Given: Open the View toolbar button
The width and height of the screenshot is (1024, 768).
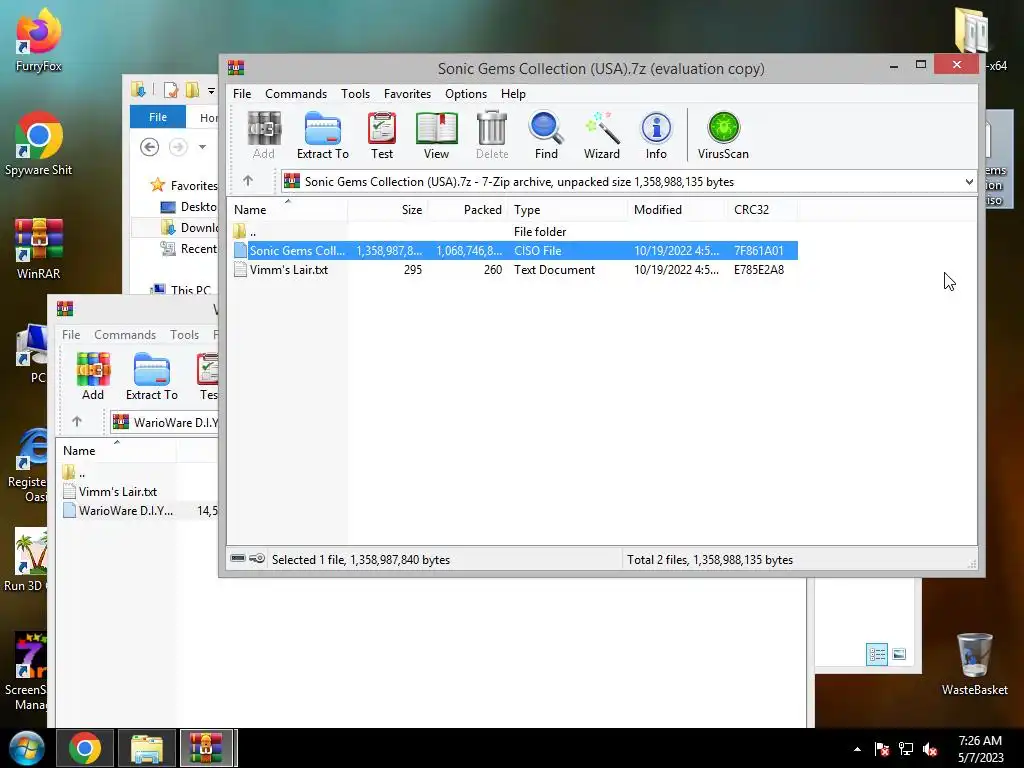Looking at the screenshot, I should pyautogui.click(x=436, y=135).
